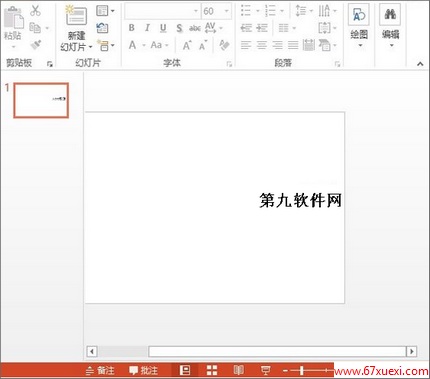Align text left in paragraph group
The width and height of the screenshot is (430, 379).
246,45
